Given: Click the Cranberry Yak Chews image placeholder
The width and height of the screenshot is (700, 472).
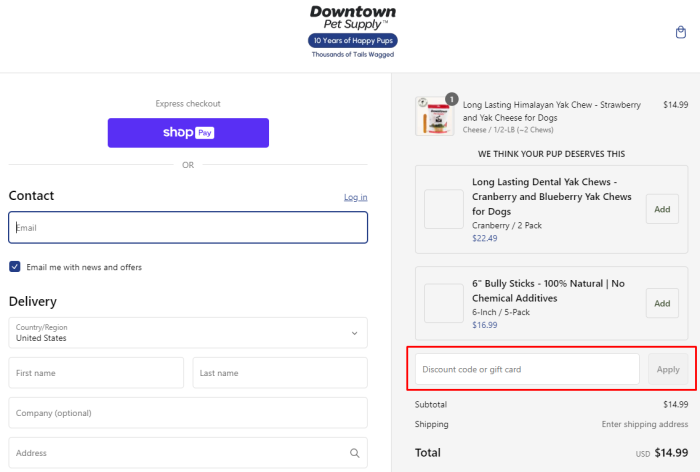Looking at the screenshot, I should [x=444, y=209].
